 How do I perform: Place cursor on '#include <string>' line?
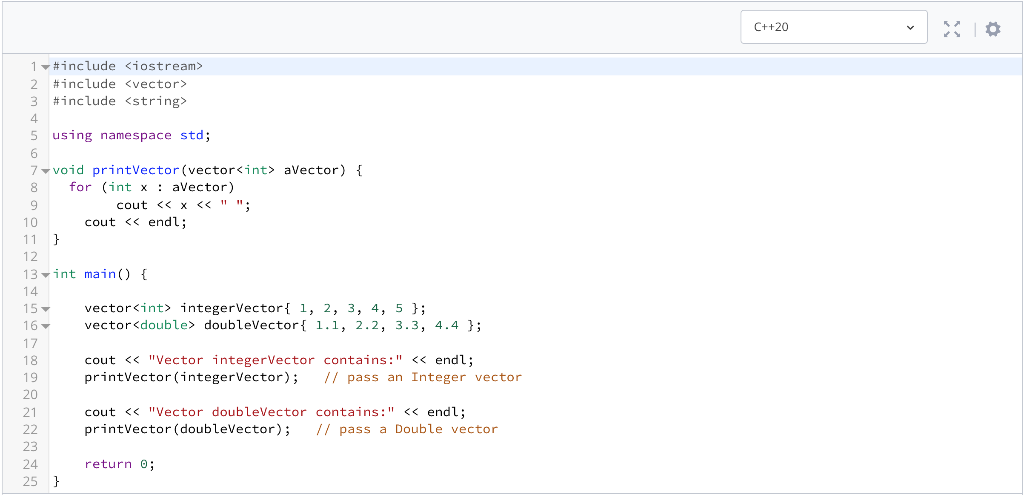point(120,101)
